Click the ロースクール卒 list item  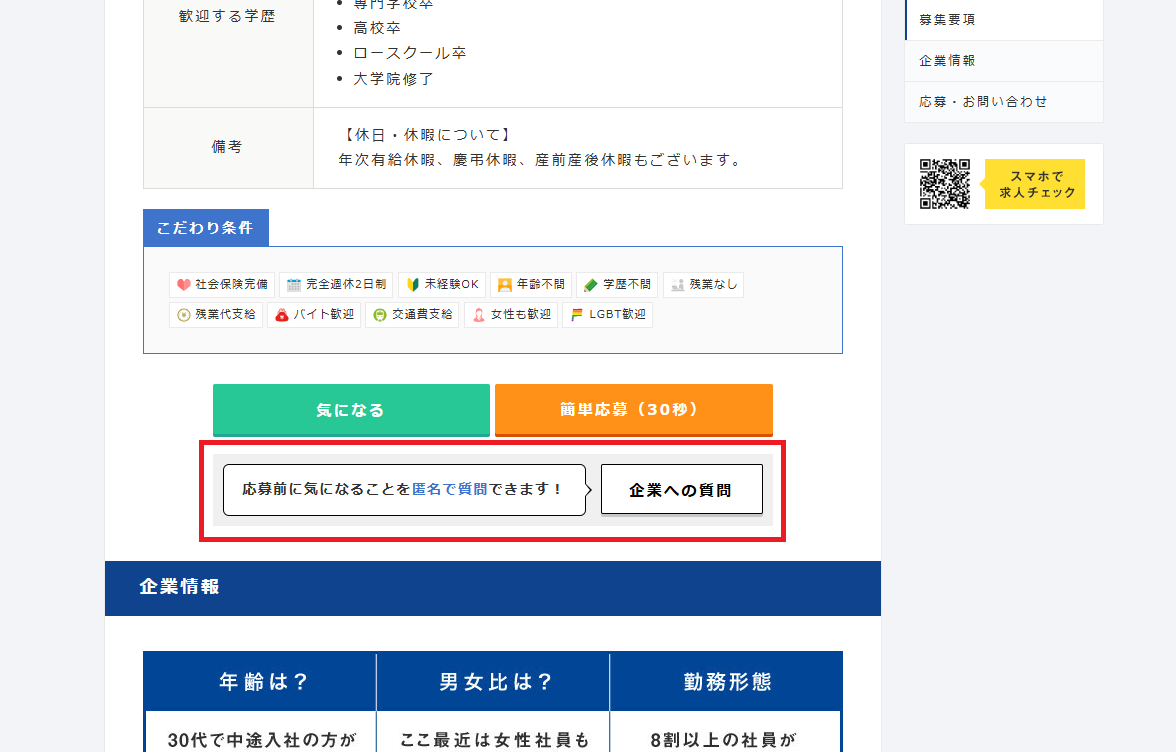(x=410, y=53)
